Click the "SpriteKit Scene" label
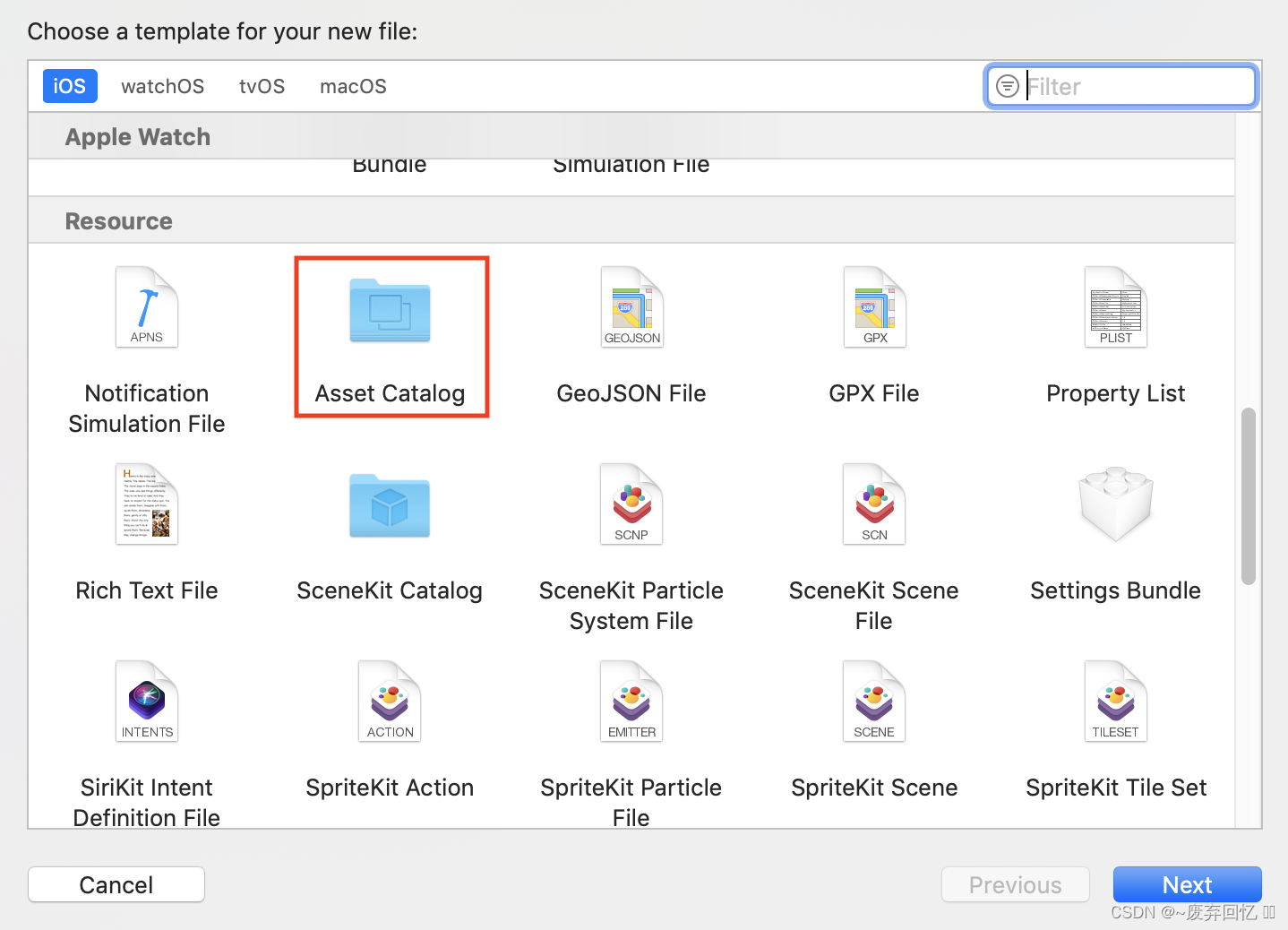 (x=874, y=788)
